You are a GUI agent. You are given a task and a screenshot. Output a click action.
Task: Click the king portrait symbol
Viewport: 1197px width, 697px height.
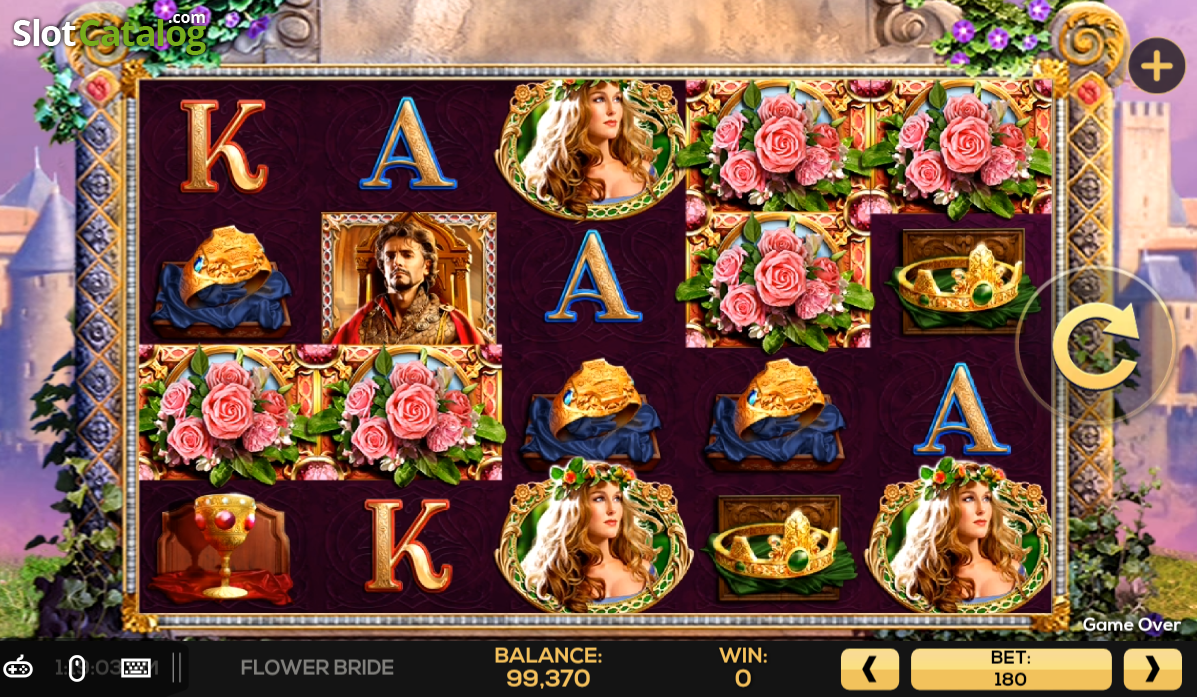pyautogui.click(x=408, y=279)
